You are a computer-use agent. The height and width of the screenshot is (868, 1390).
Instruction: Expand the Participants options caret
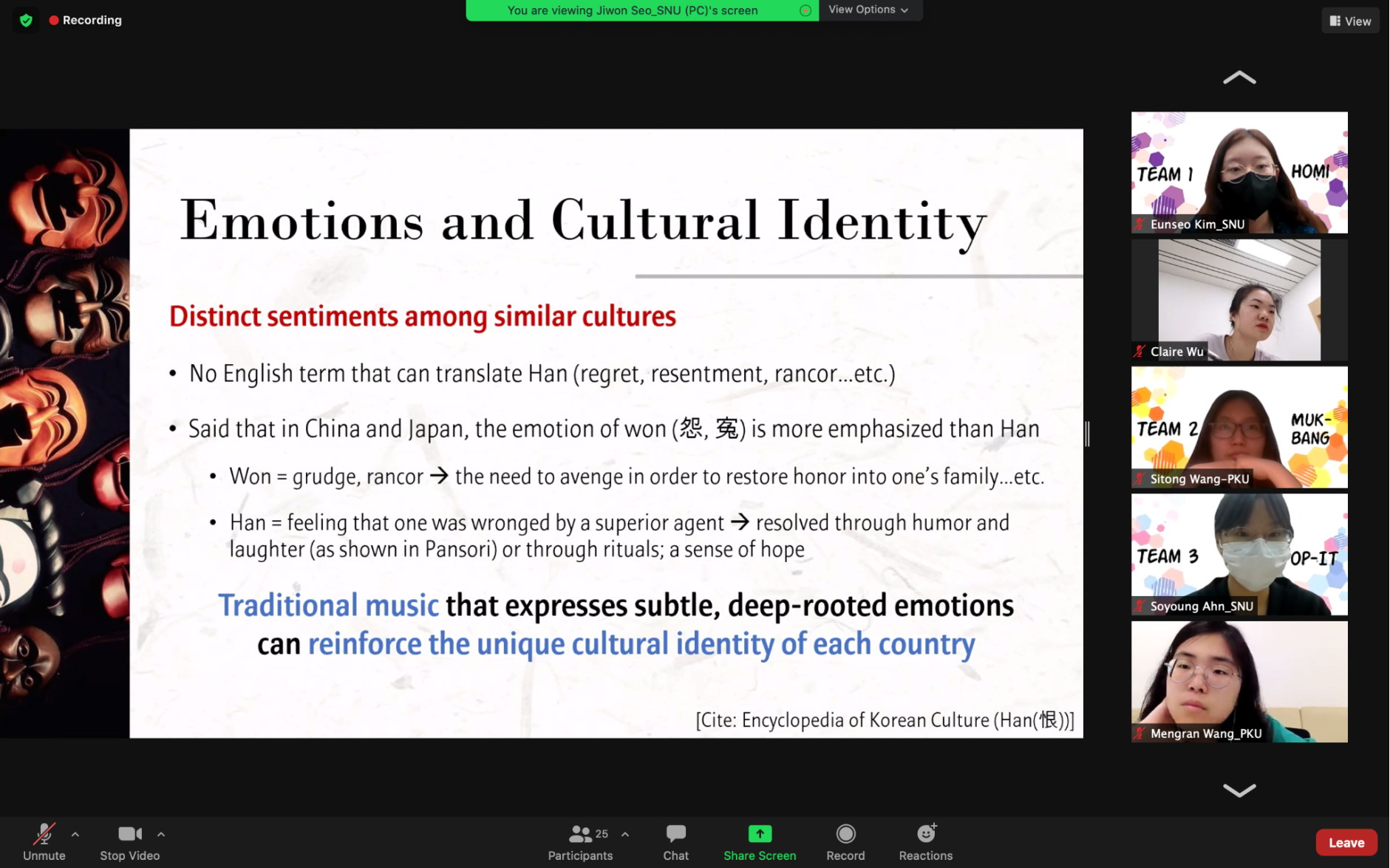click(x=625, y=834)
